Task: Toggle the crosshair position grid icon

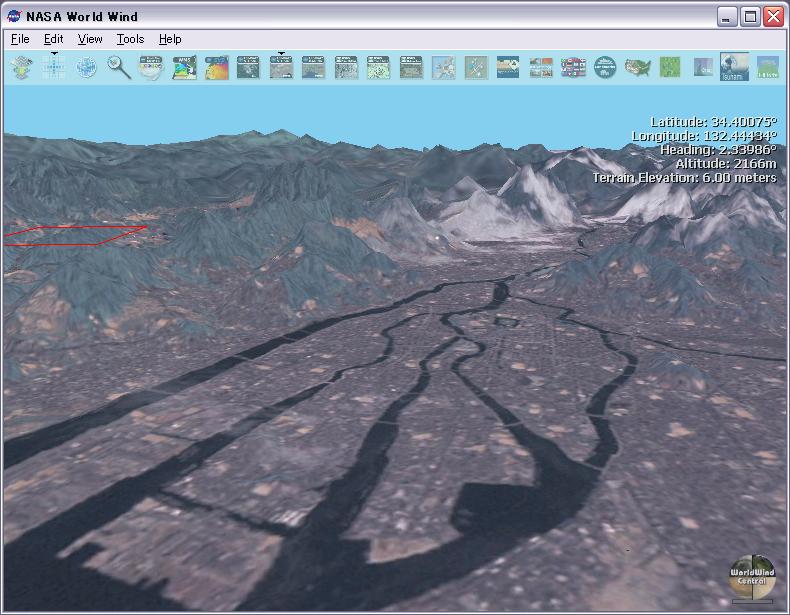Action: (54, 67)
